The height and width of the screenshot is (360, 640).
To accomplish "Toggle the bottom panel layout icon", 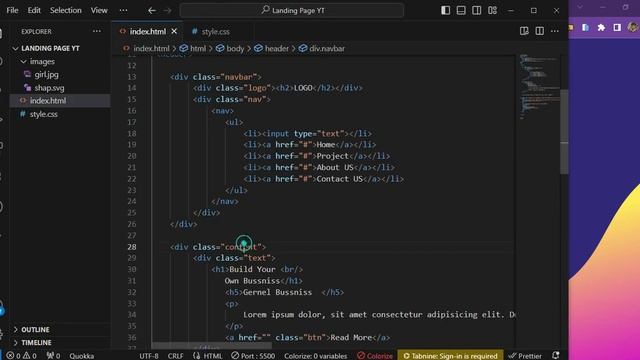I will click(461, 10).
